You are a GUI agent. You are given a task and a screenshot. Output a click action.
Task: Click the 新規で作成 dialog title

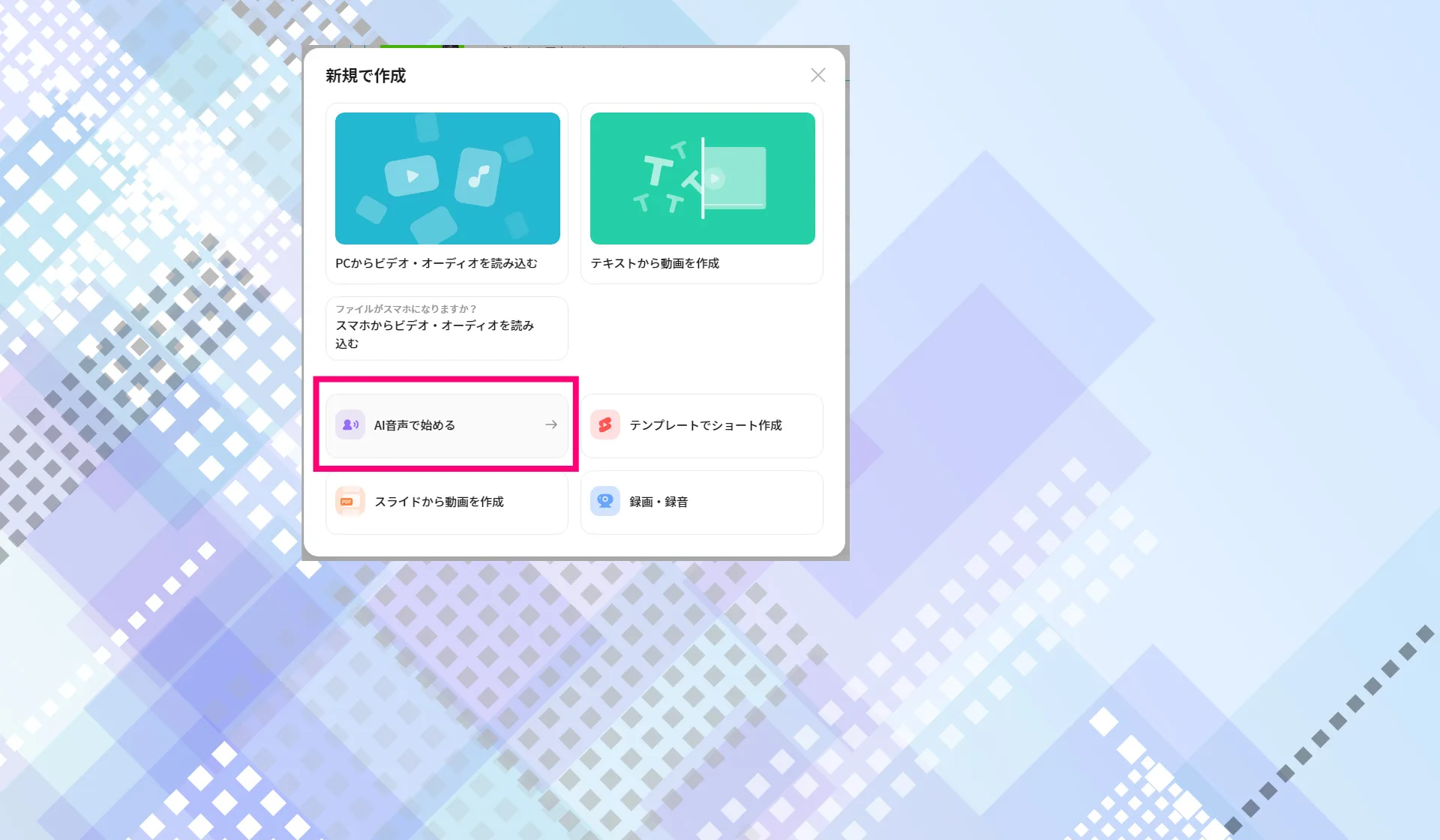pyautogui.click(x=365, y=76)
